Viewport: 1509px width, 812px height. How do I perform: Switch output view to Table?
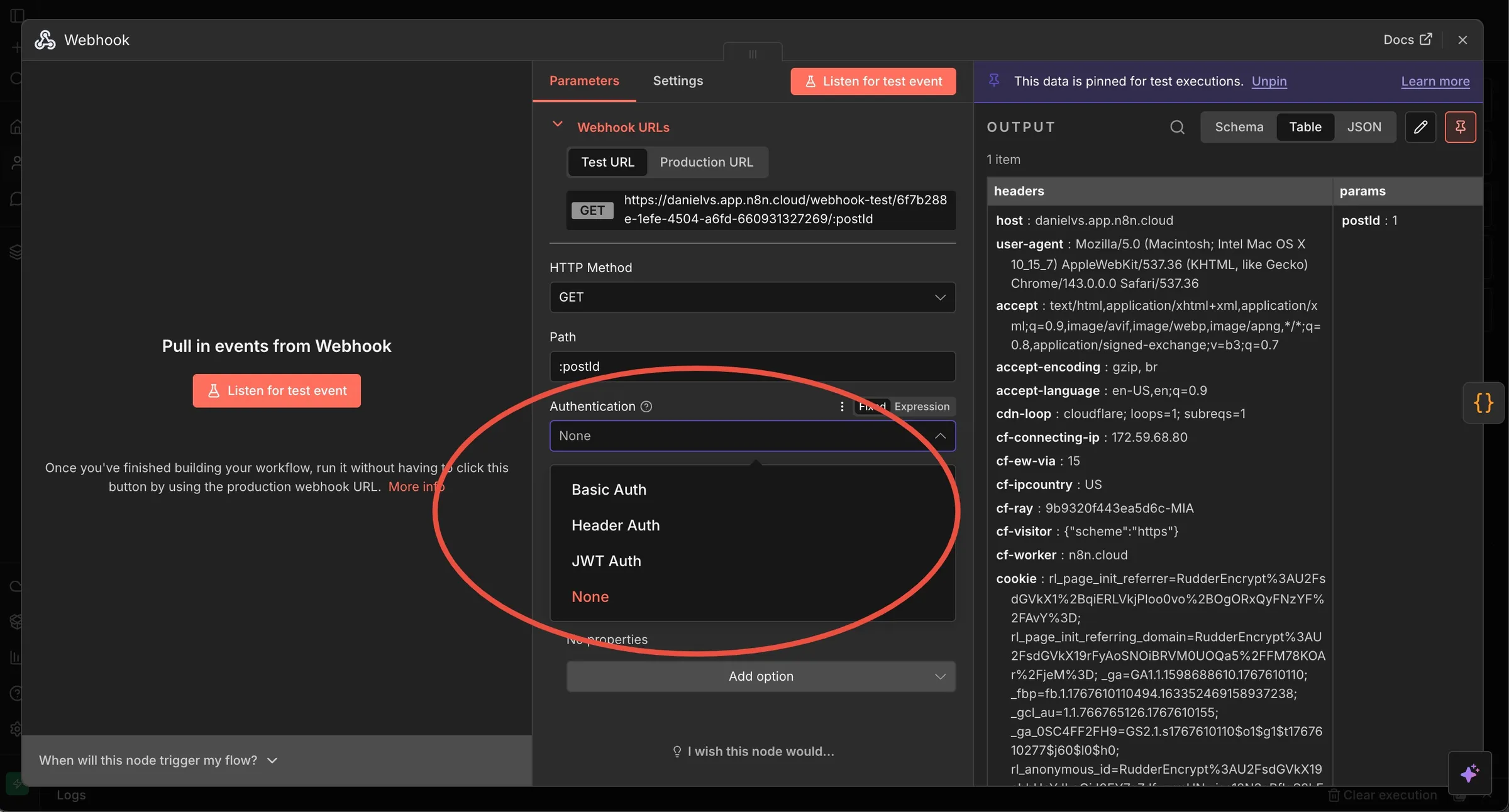point(1305,127)
